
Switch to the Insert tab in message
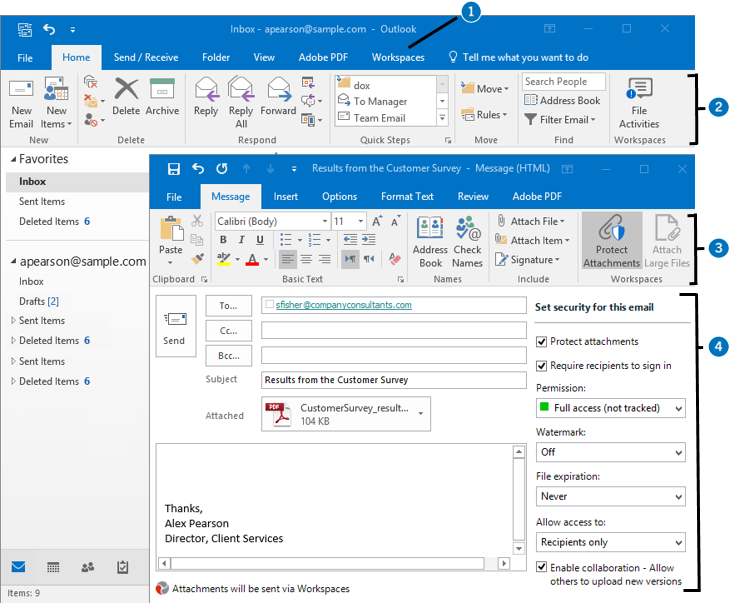(x=285, y=196)
